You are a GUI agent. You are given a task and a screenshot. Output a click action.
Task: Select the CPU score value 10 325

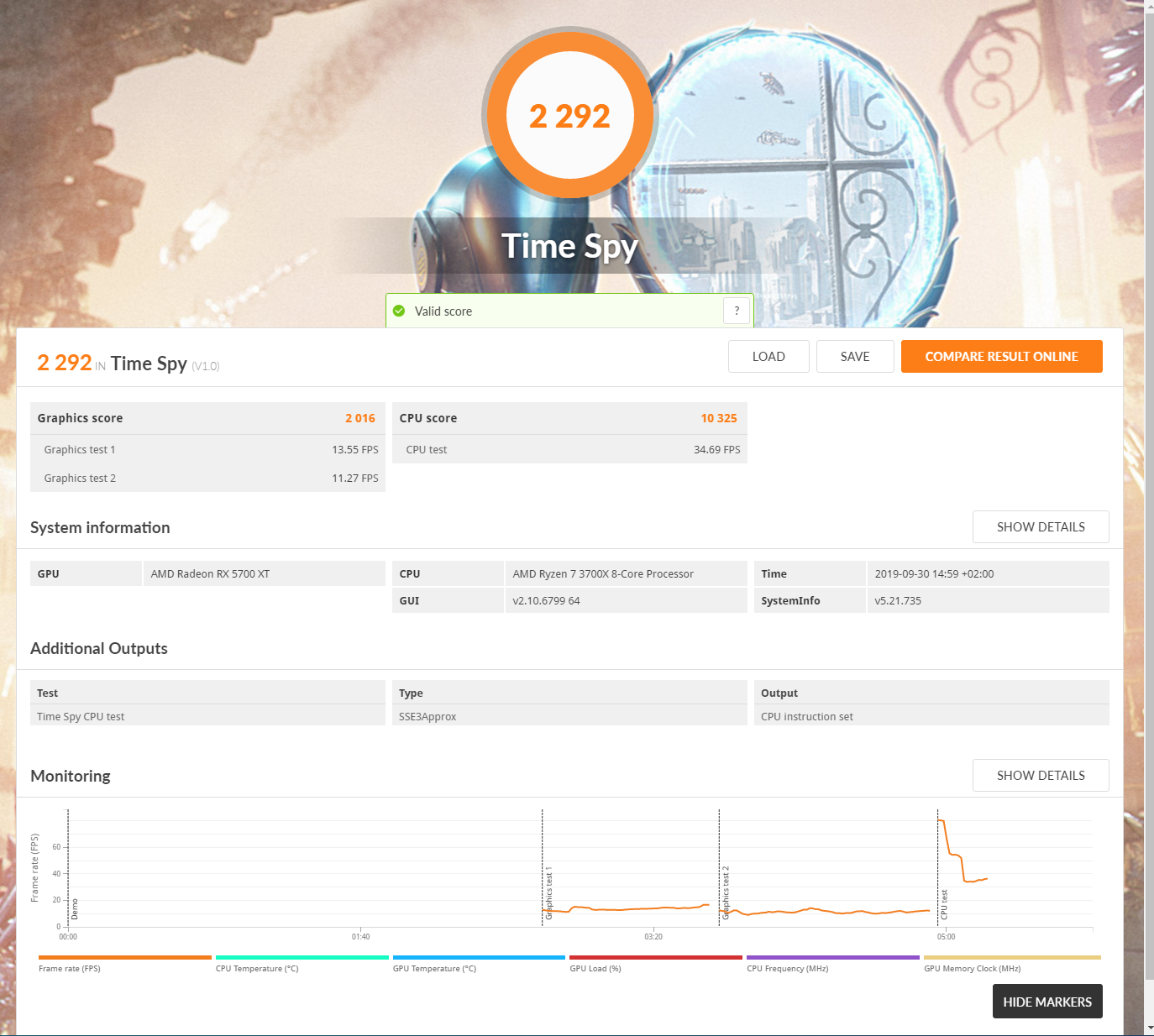point(719,418)
